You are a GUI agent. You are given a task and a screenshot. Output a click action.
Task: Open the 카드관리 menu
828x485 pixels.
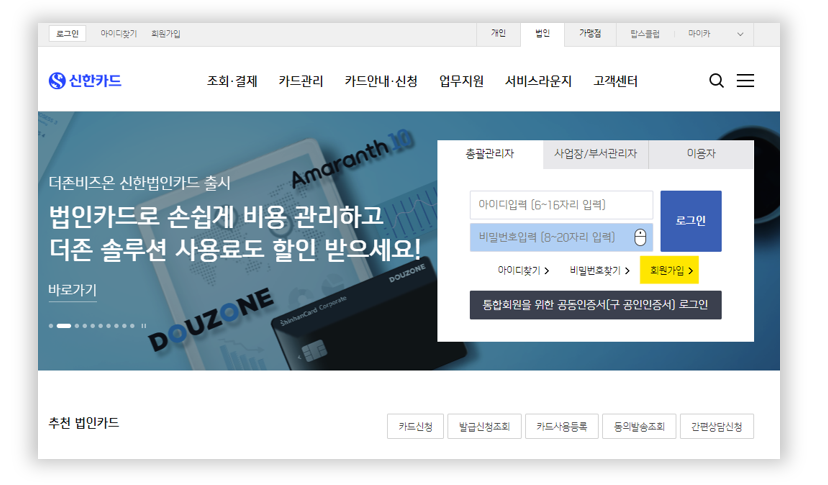pyautogui.click(x=300, y=81)
